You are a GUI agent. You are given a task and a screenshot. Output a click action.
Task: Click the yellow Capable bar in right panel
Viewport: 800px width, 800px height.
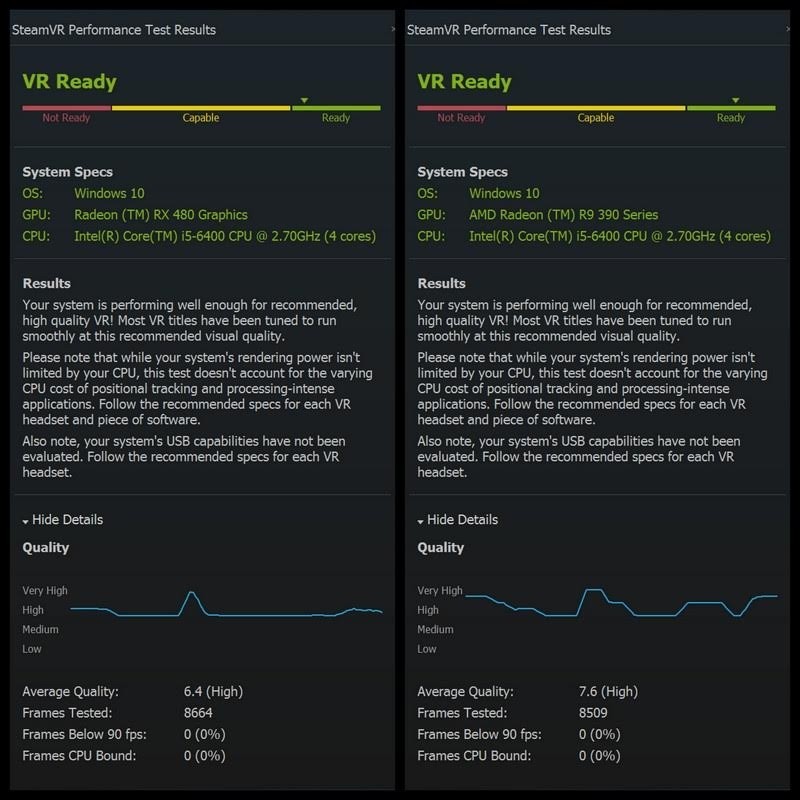[596, 108]
